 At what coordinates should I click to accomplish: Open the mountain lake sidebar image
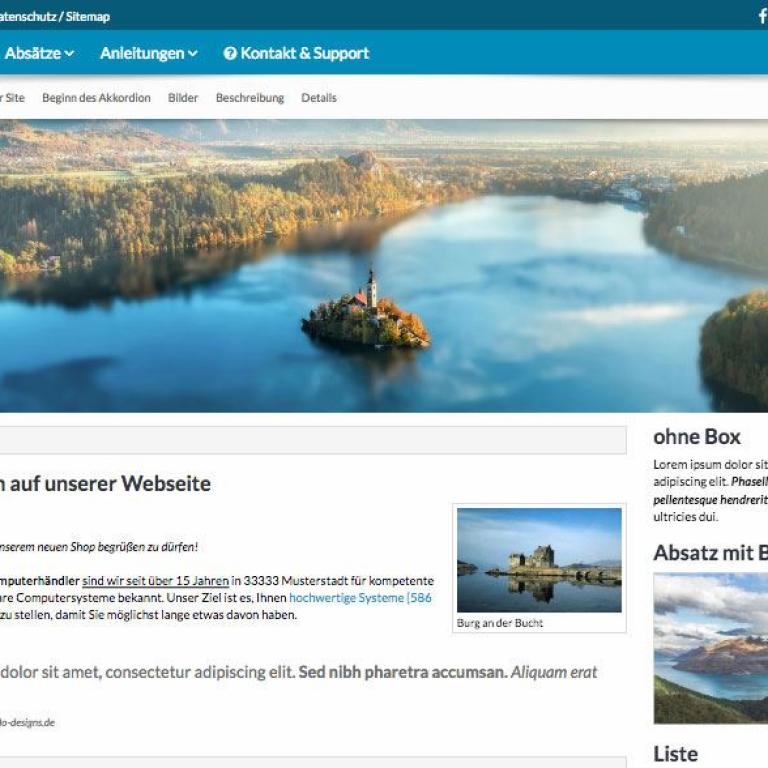(711, 648)
